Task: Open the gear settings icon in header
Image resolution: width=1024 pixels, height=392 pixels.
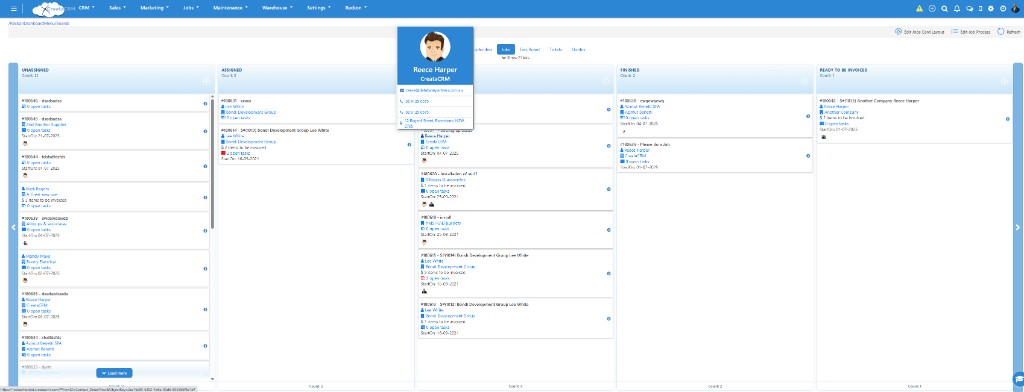Action: pyautogui.click(x=991, y=8)
